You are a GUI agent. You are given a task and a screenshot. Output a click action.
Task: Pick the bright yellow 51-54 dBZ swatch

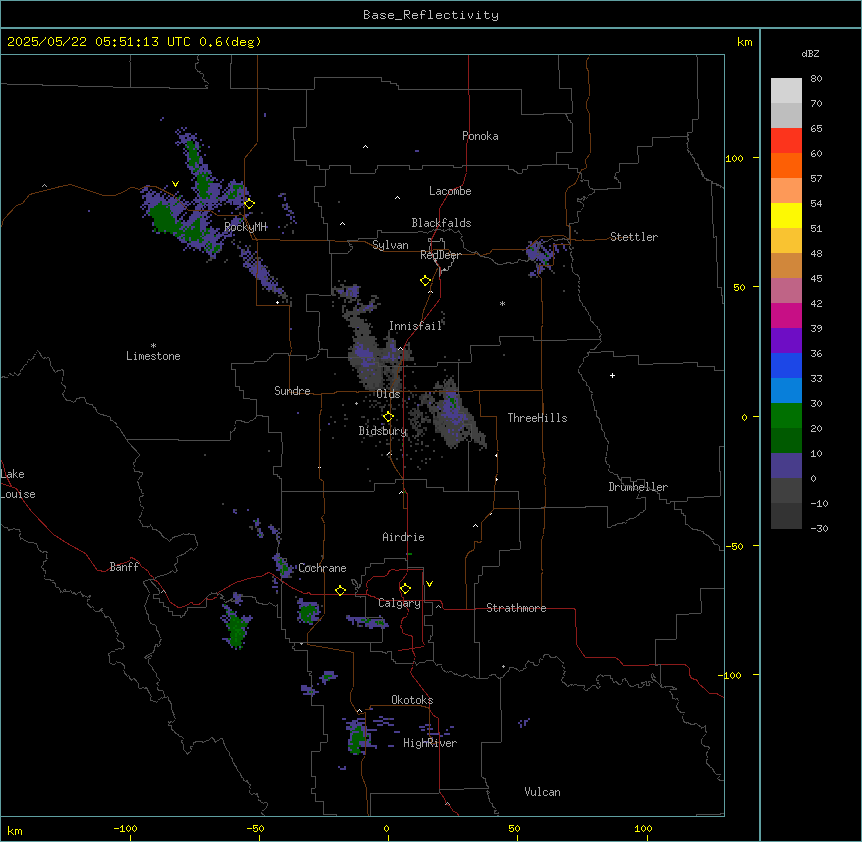(786, 215)
